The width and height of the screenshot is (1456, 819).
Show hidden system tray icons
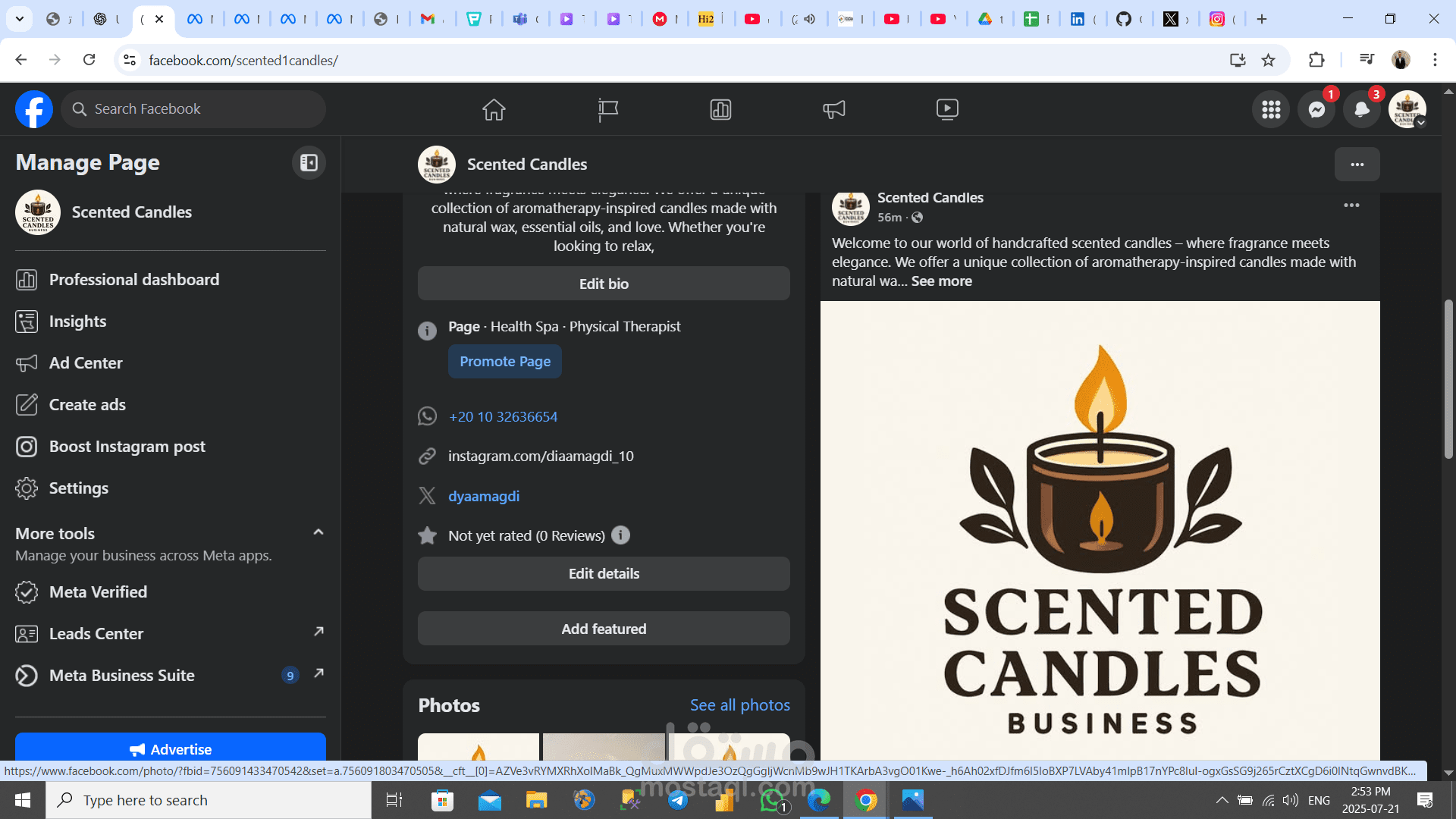tap(1222, 800)
